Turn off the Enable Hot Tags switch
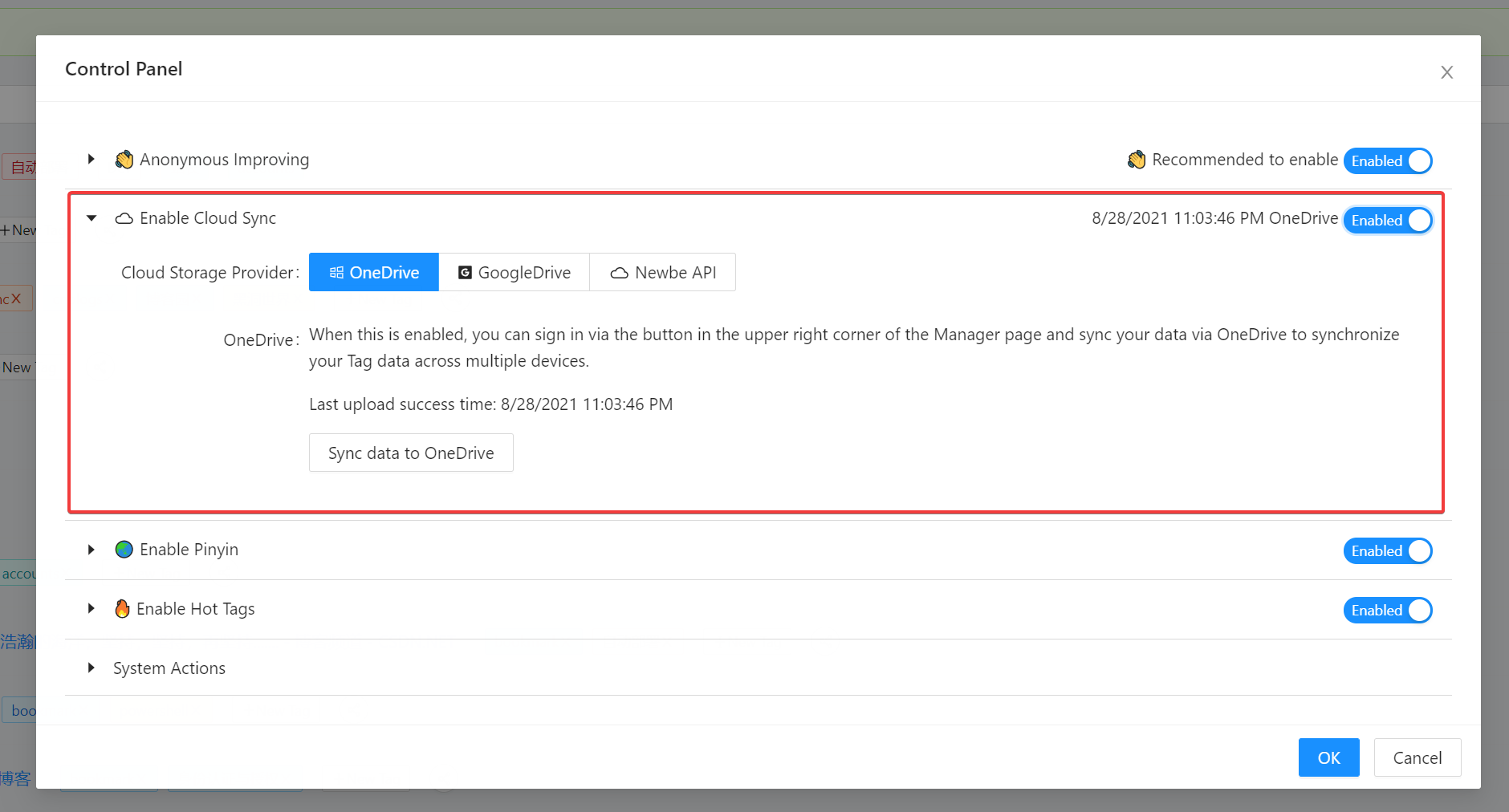The height and width of the screenshot is (812, 1509). (1388, 610)
